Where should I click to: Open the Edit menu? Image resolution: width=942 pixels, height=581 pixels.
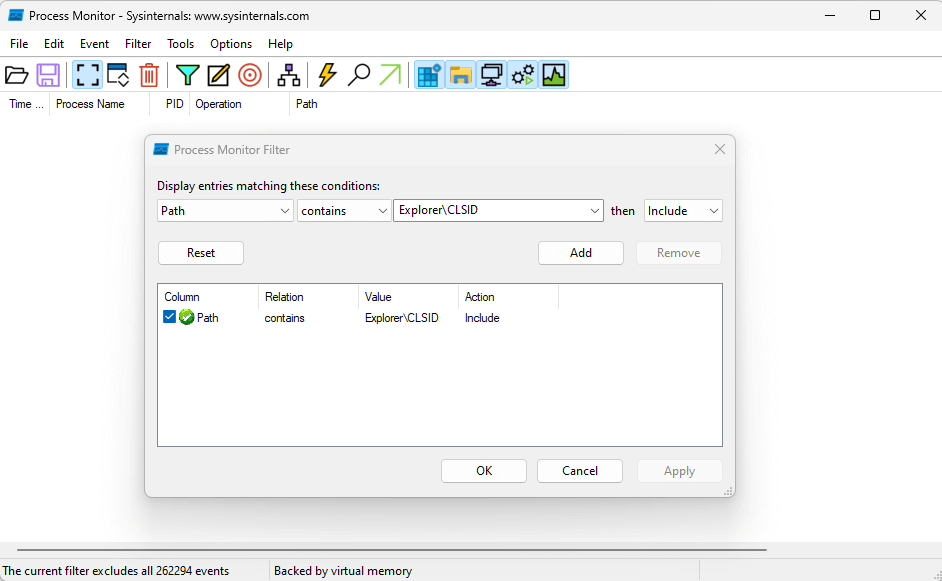tap(53, 44)
